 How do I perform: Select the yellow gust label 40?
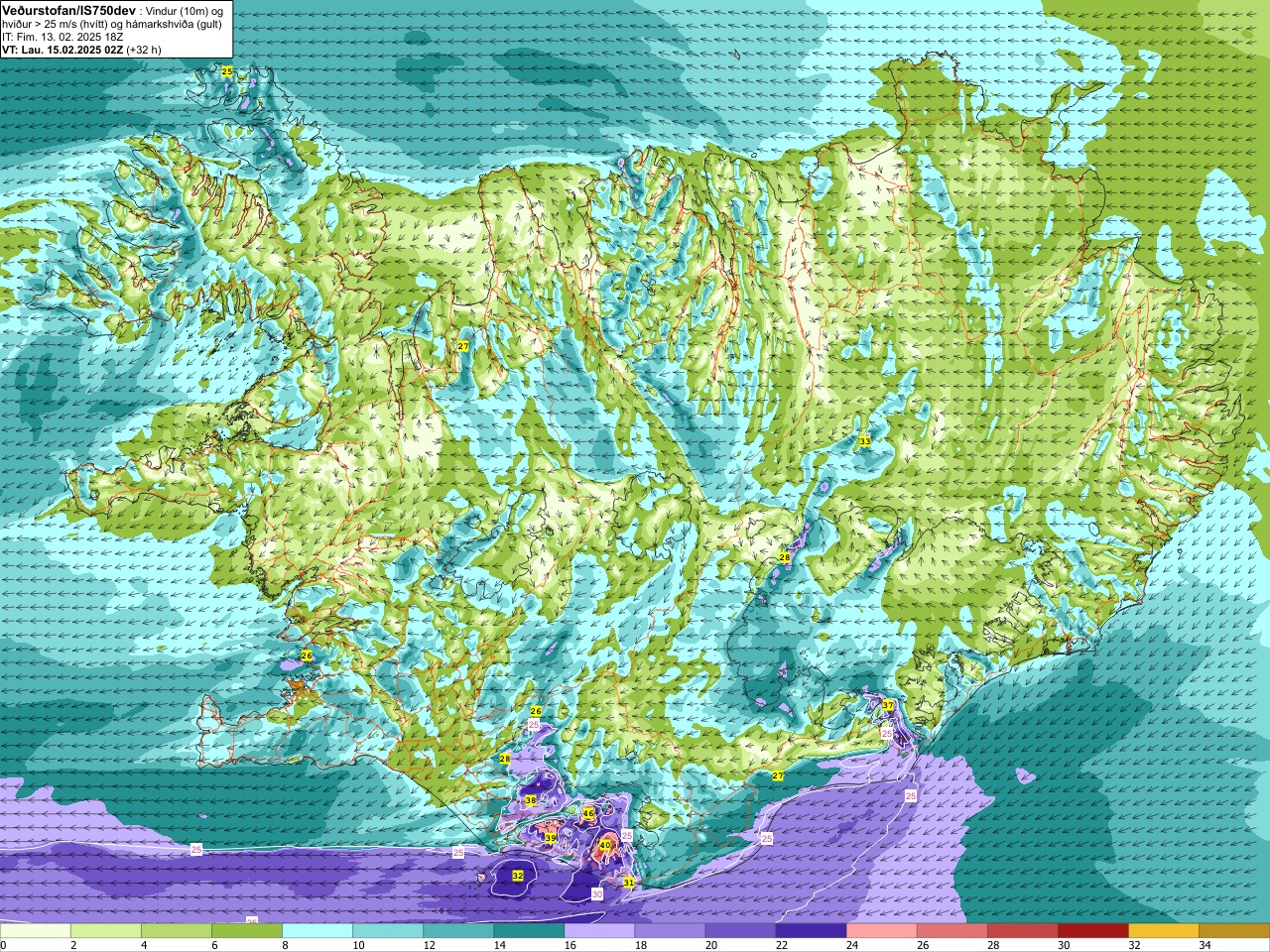pos(605,845)
